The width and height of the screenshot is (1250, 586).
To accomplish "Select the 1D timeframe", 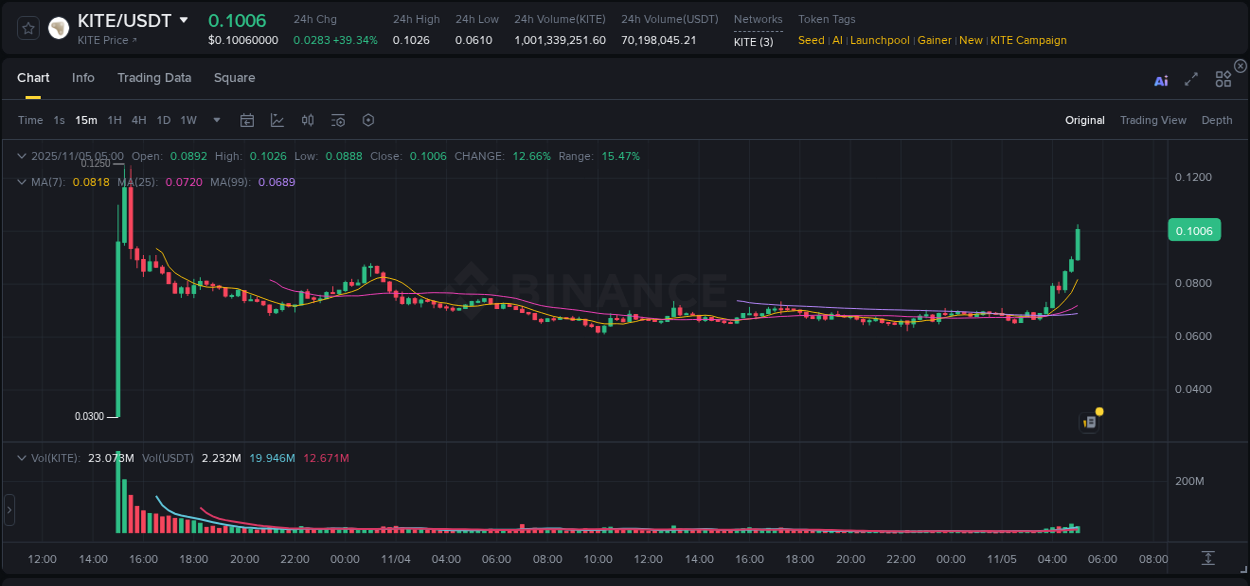I will click(163, 120).
